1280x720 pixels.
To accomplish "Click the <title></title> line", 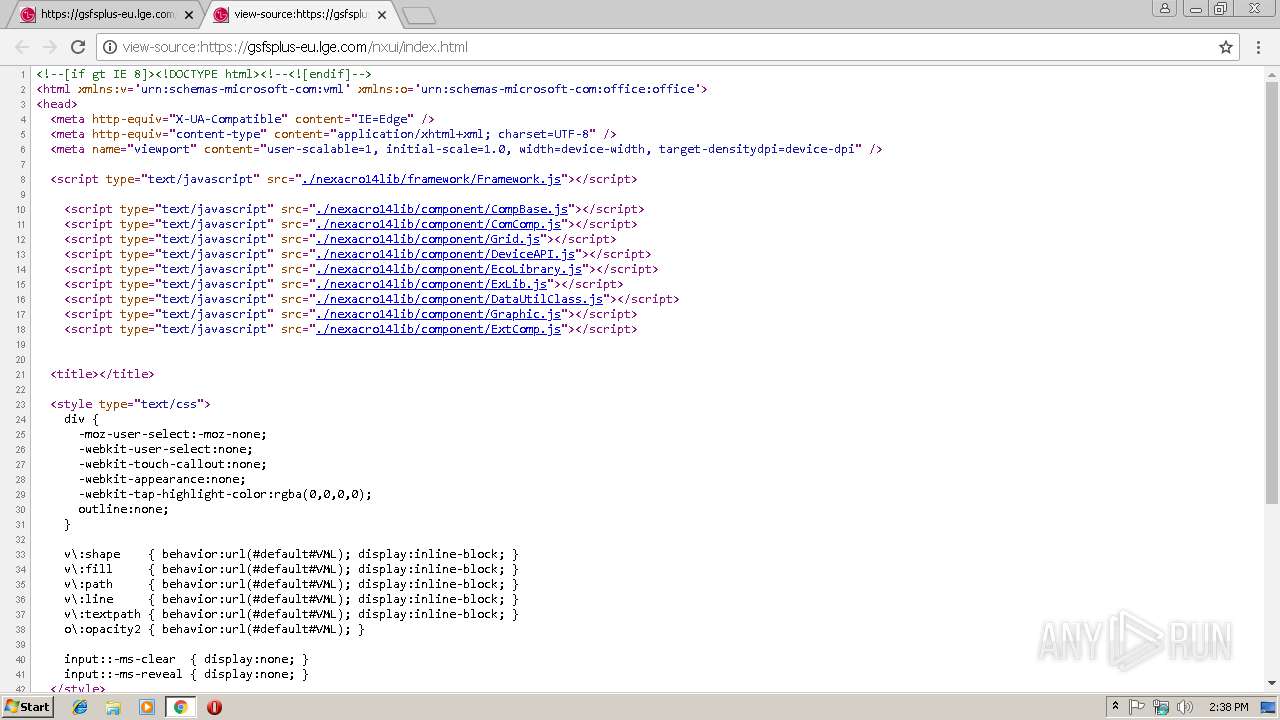I will coord(102,374).
